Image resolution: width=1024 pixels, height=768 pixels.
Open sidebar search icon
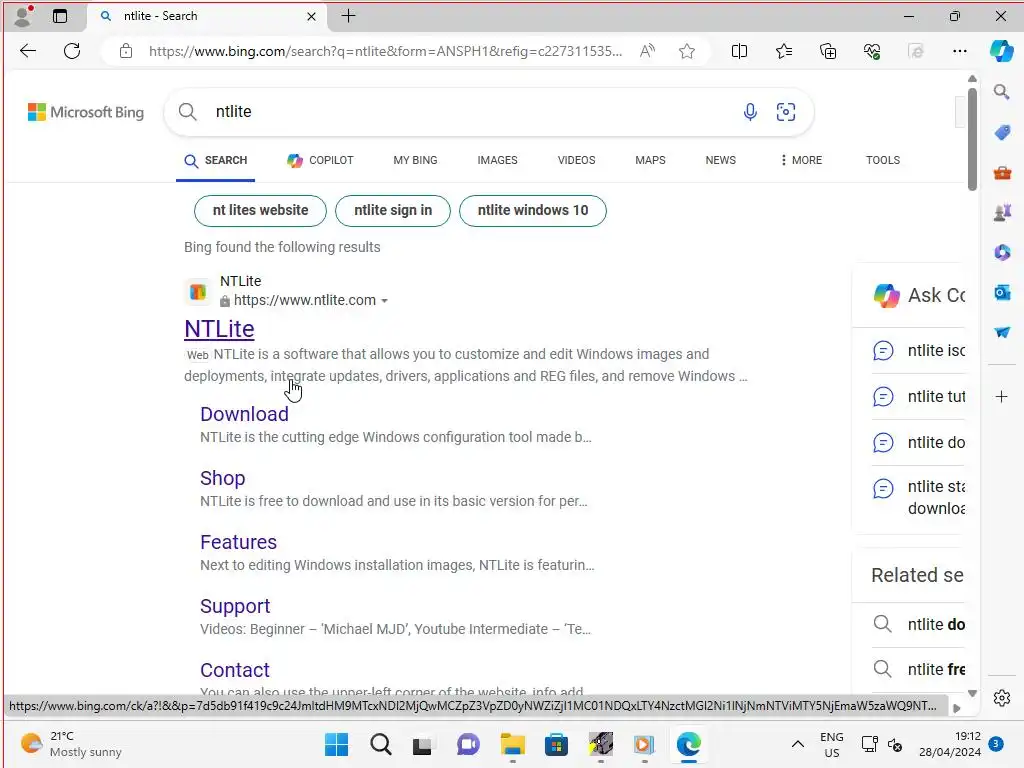click(x=1002, y=92)
